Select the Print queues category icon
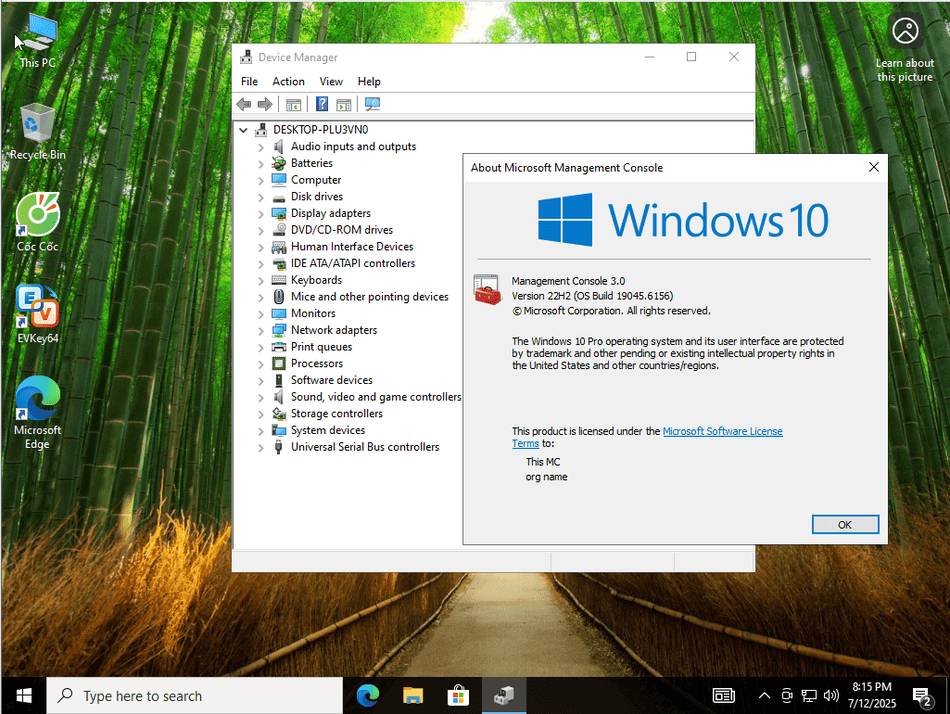 point(279,347)
